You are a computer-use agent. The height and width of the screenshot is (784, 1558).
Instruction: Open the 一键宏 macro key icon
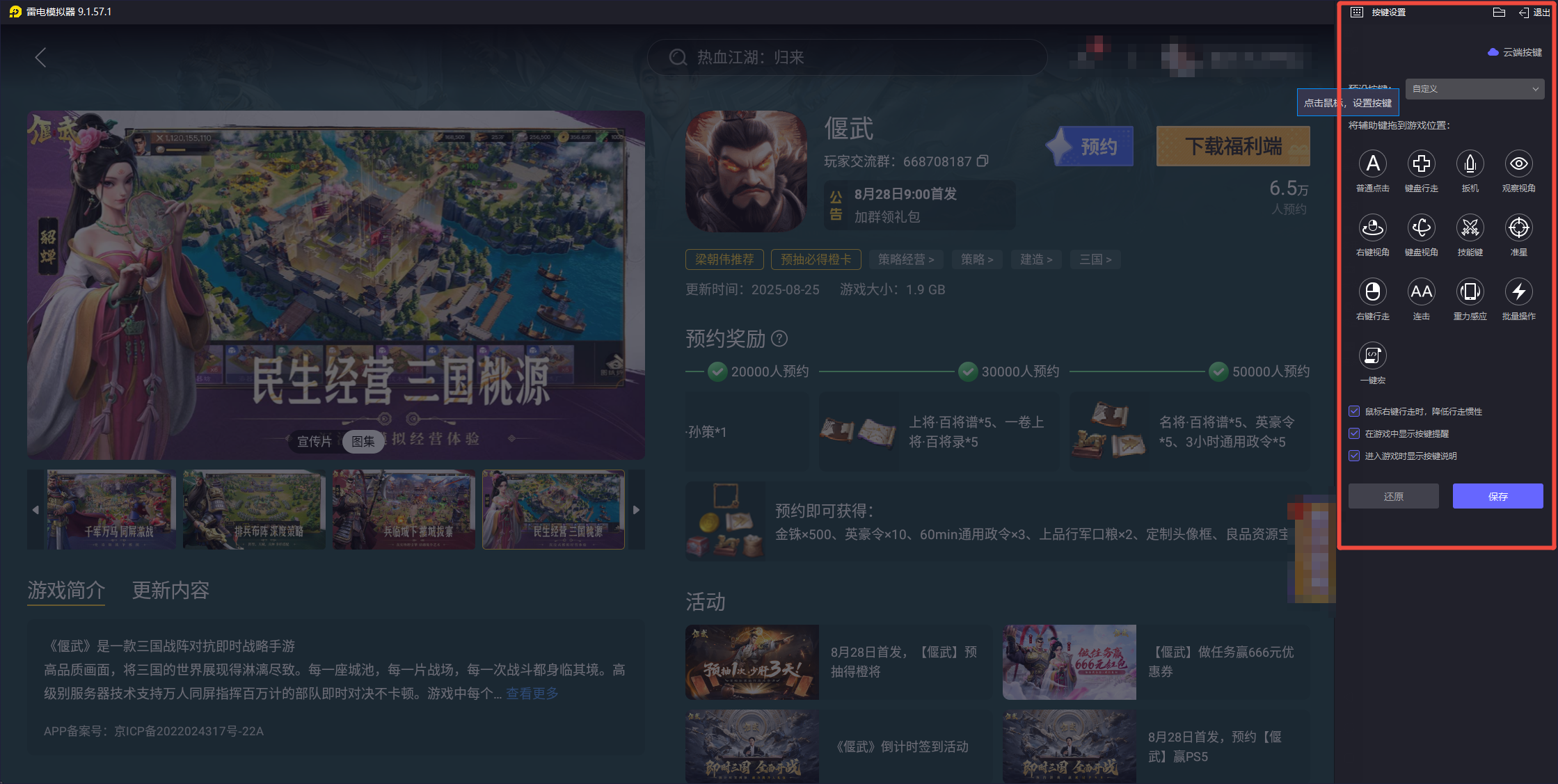tap(1373, 356)
